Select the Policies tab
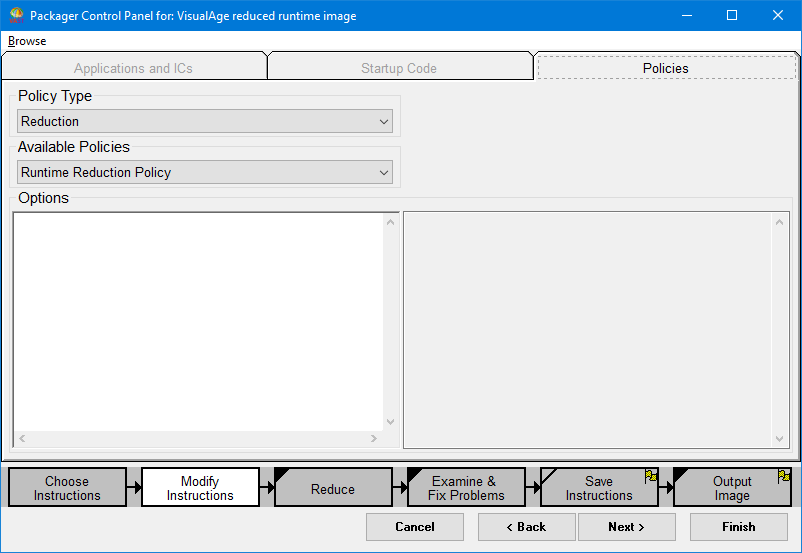802x553 pixels. tap(665, 68)
